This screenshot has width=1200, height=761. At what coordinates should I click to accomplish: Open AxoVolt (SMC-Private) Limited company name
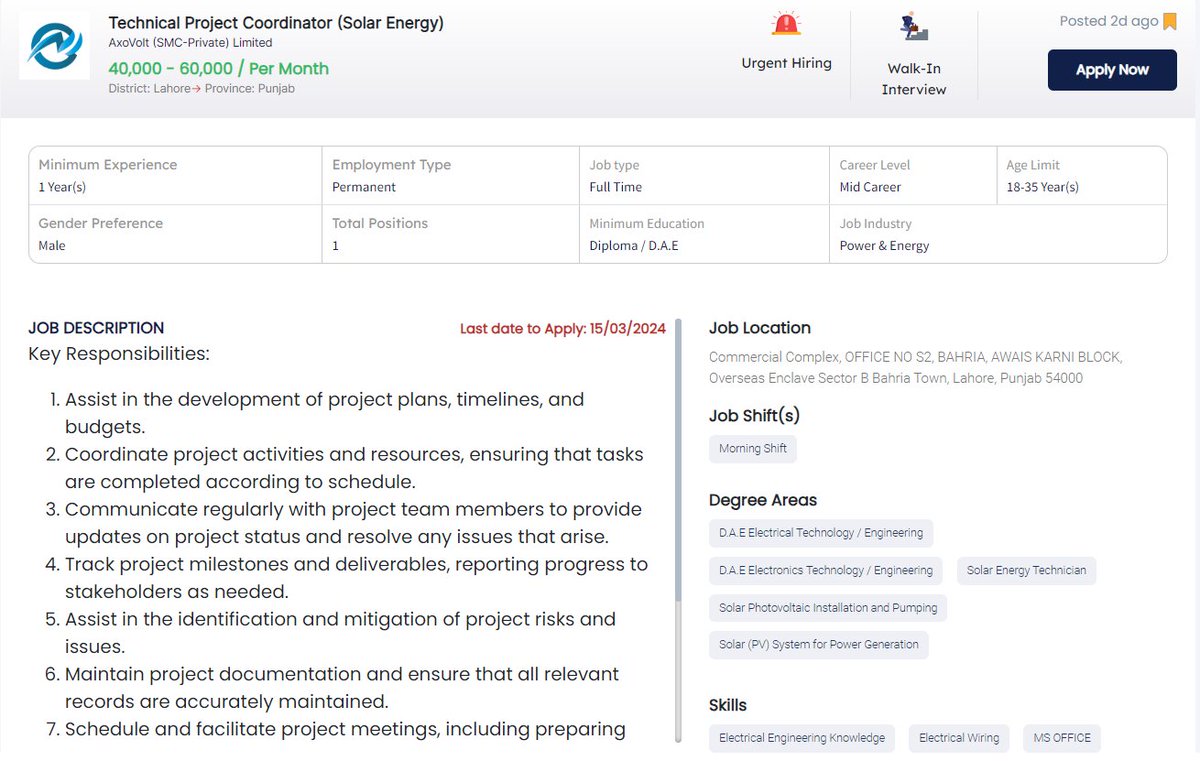click(190, 43)
